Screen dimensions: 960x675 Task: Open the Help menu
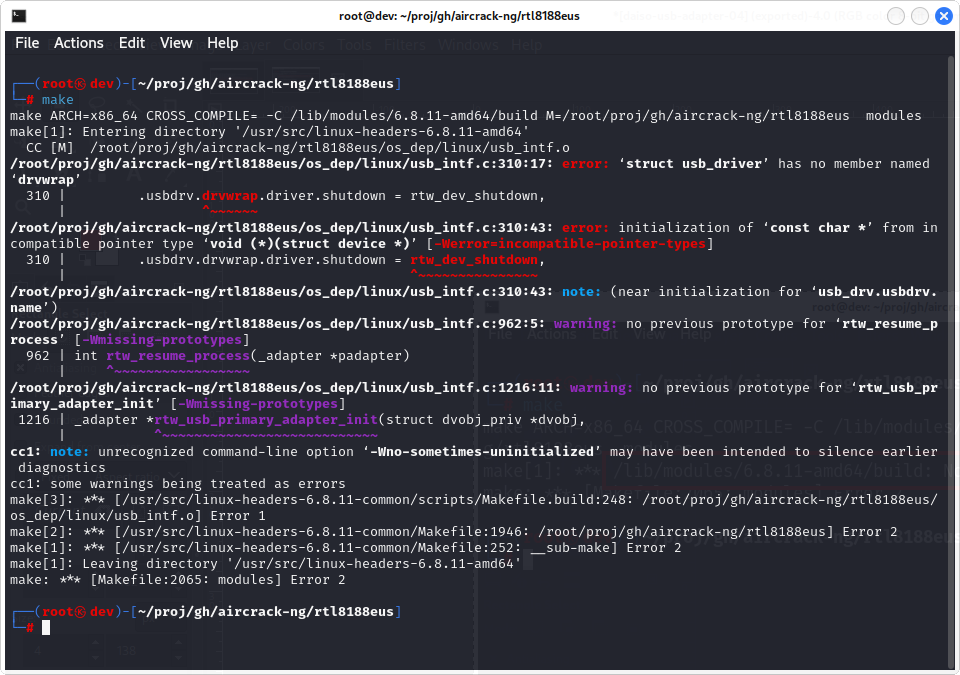223,43
